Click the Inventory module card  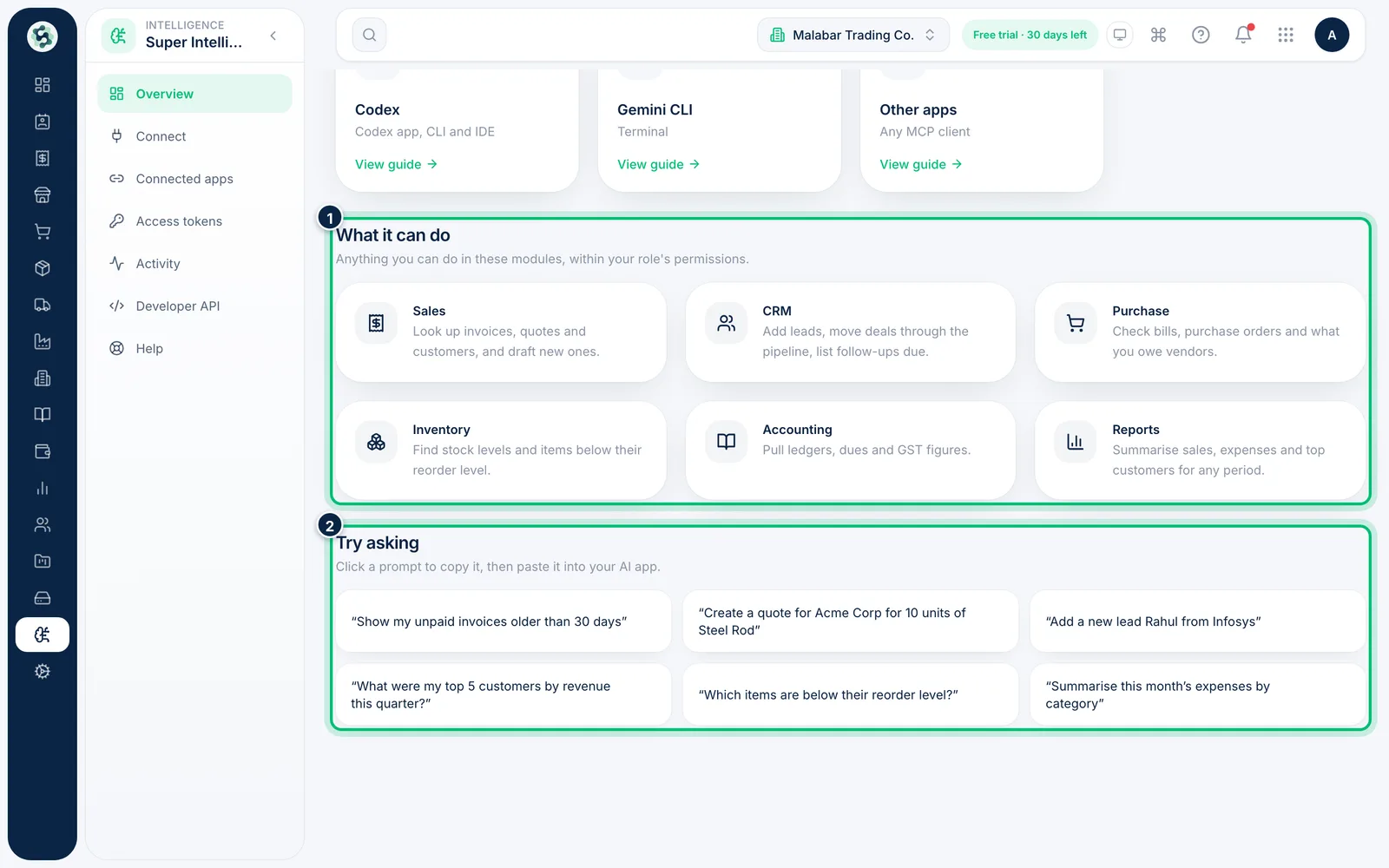click(501, 450)
